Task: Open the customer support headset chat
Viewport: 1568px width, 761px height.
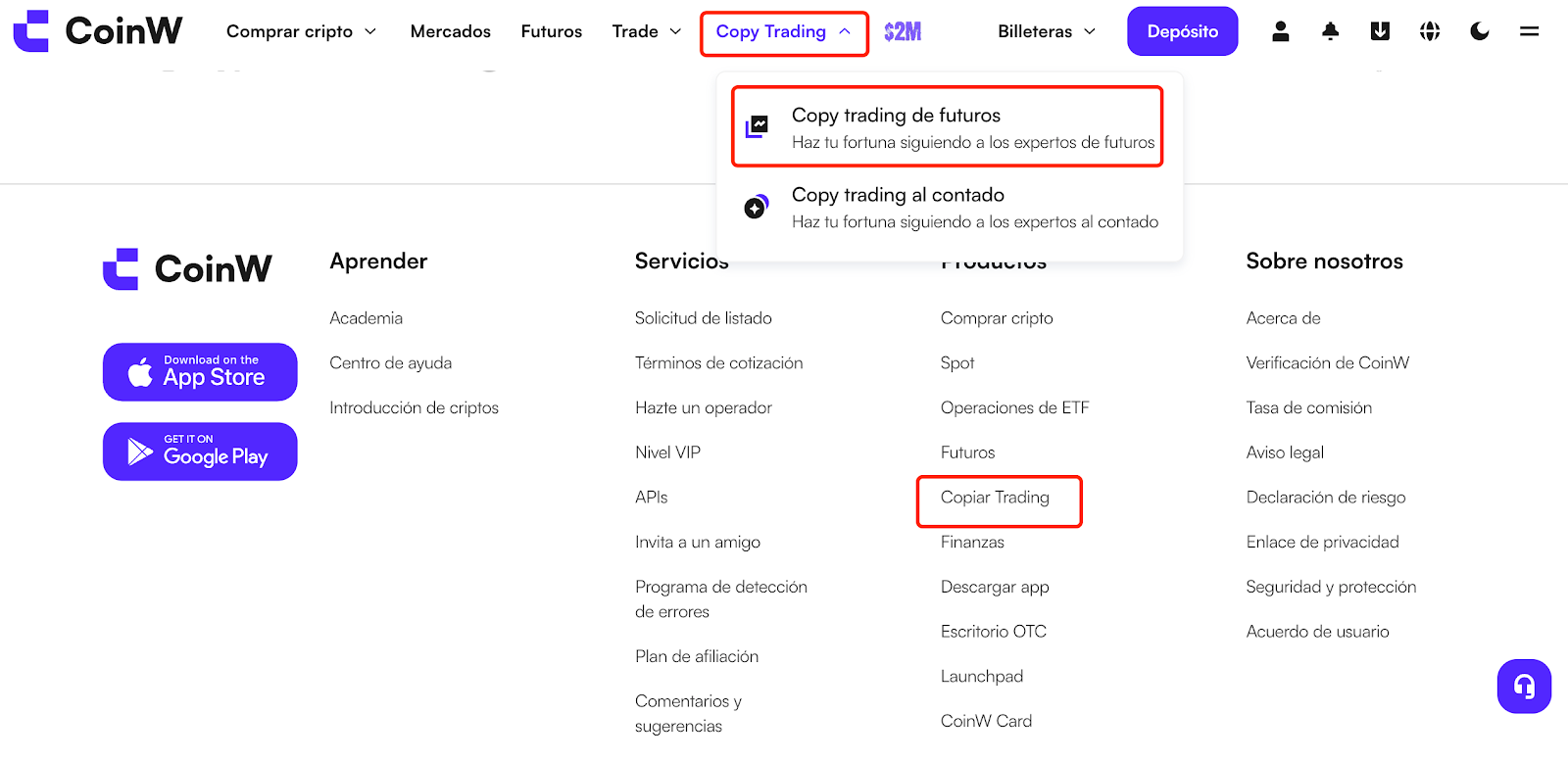Action: point(1524,686)
